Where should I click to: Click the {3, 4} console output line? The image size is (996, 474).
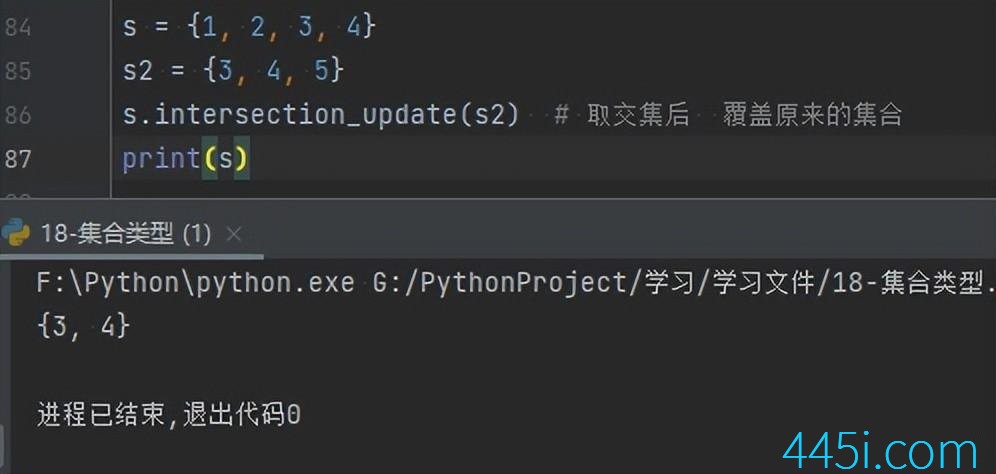(83, 327)
